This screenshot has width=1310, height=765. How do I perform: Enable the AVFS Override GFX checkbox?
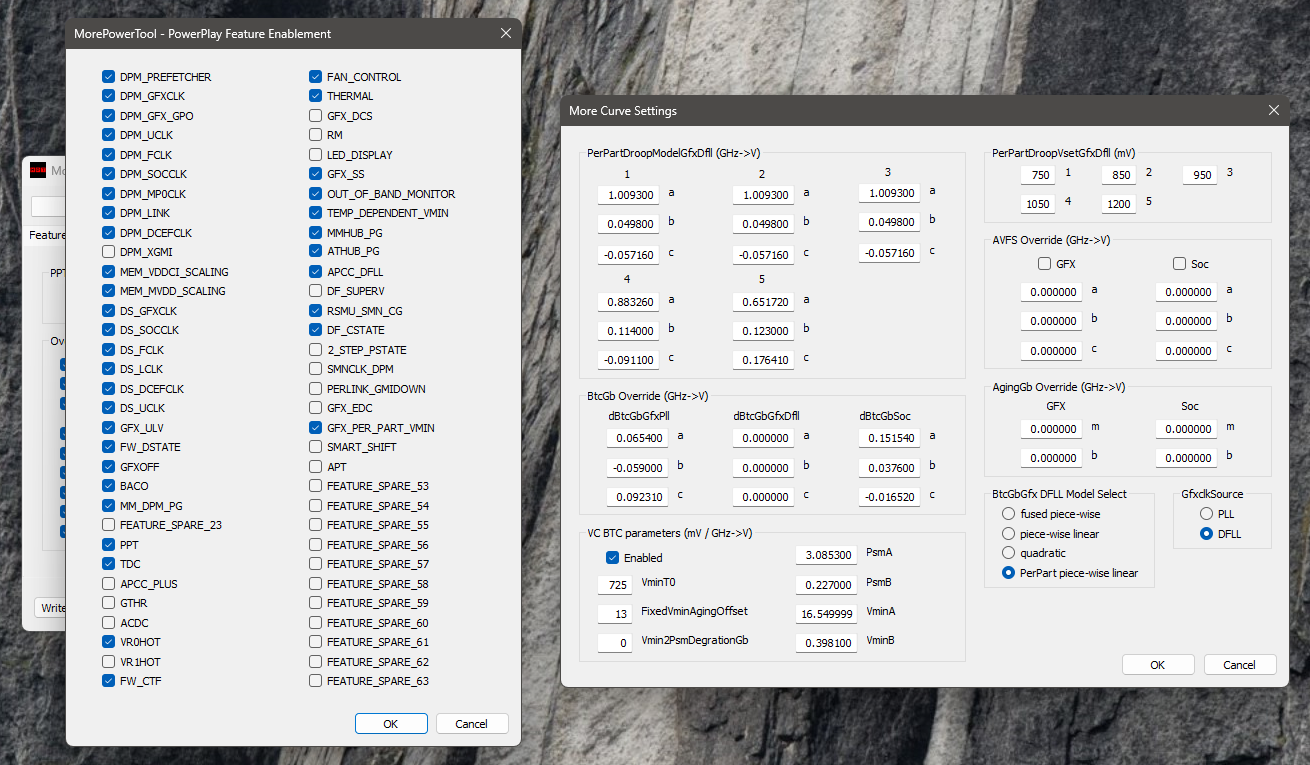[x=1045, y=264]
